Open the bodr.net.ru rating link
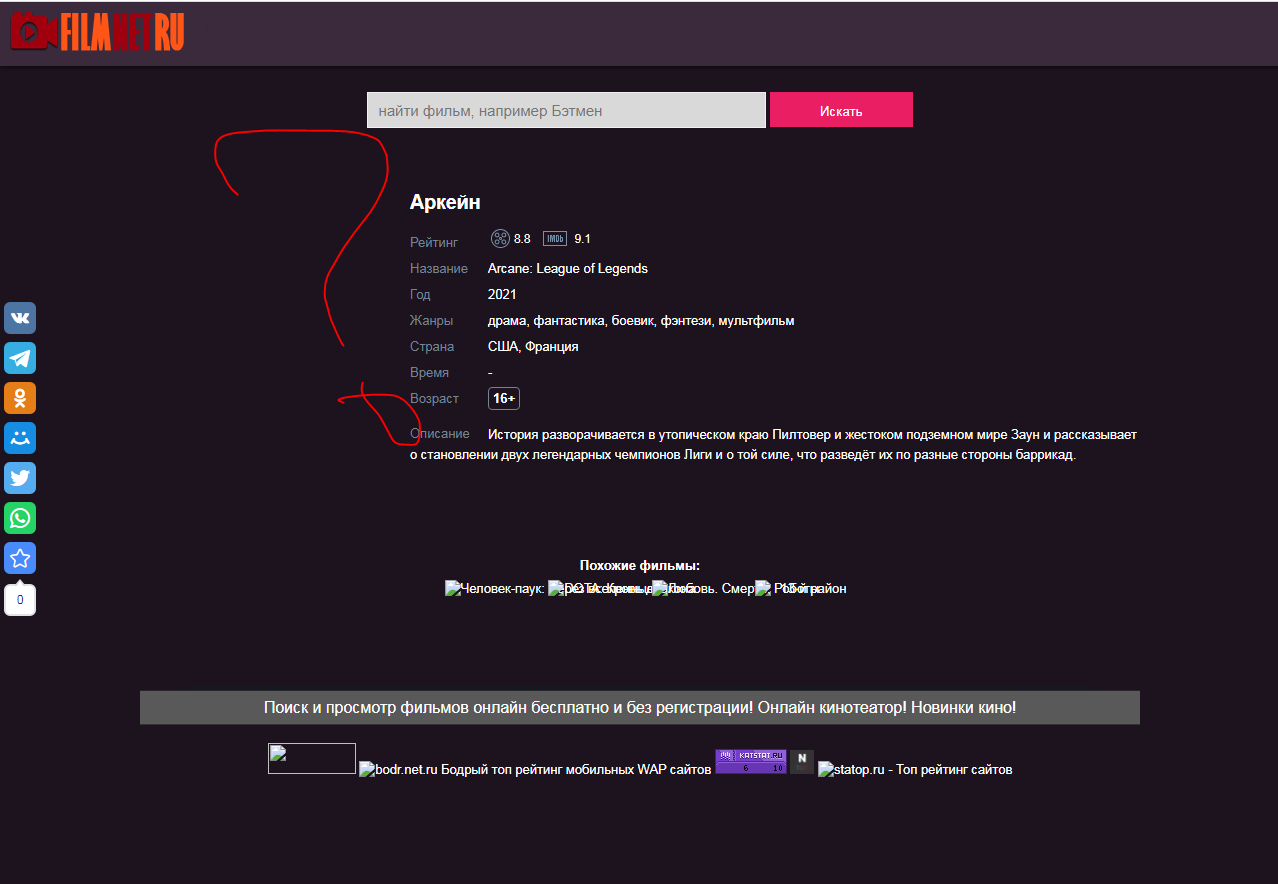Screen dimensions: 1278x884 tap(535, 769)
